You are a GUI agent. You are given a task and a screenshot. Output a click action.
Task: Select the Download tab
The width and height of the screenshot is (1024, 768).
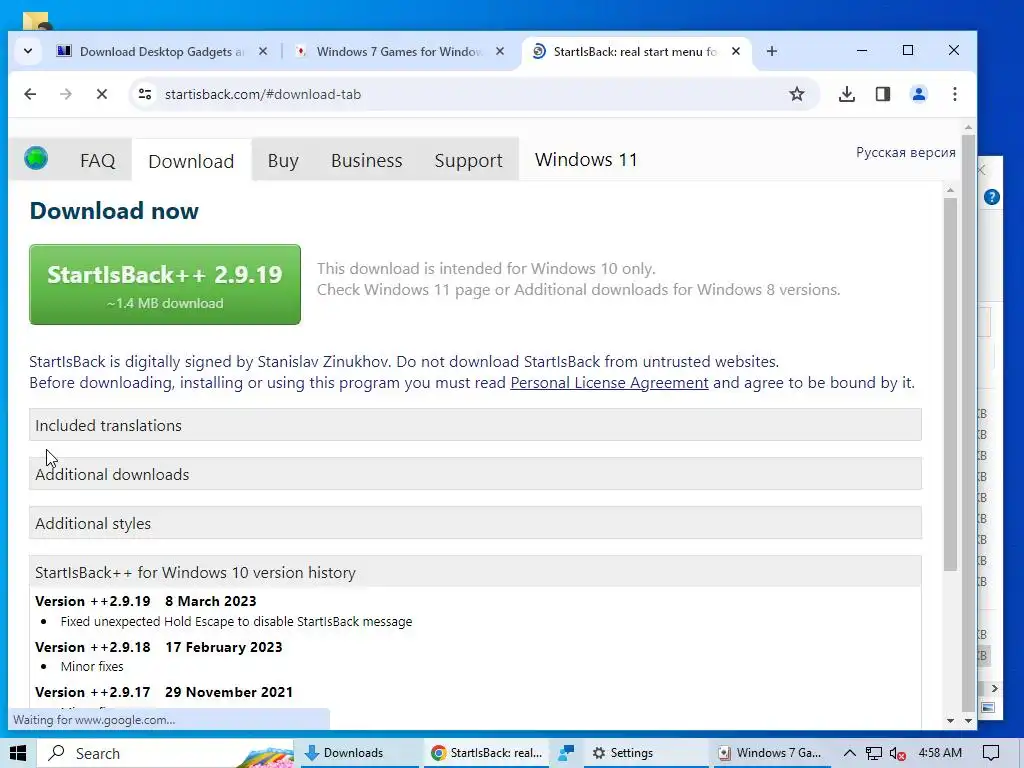[x=191, y=161]
